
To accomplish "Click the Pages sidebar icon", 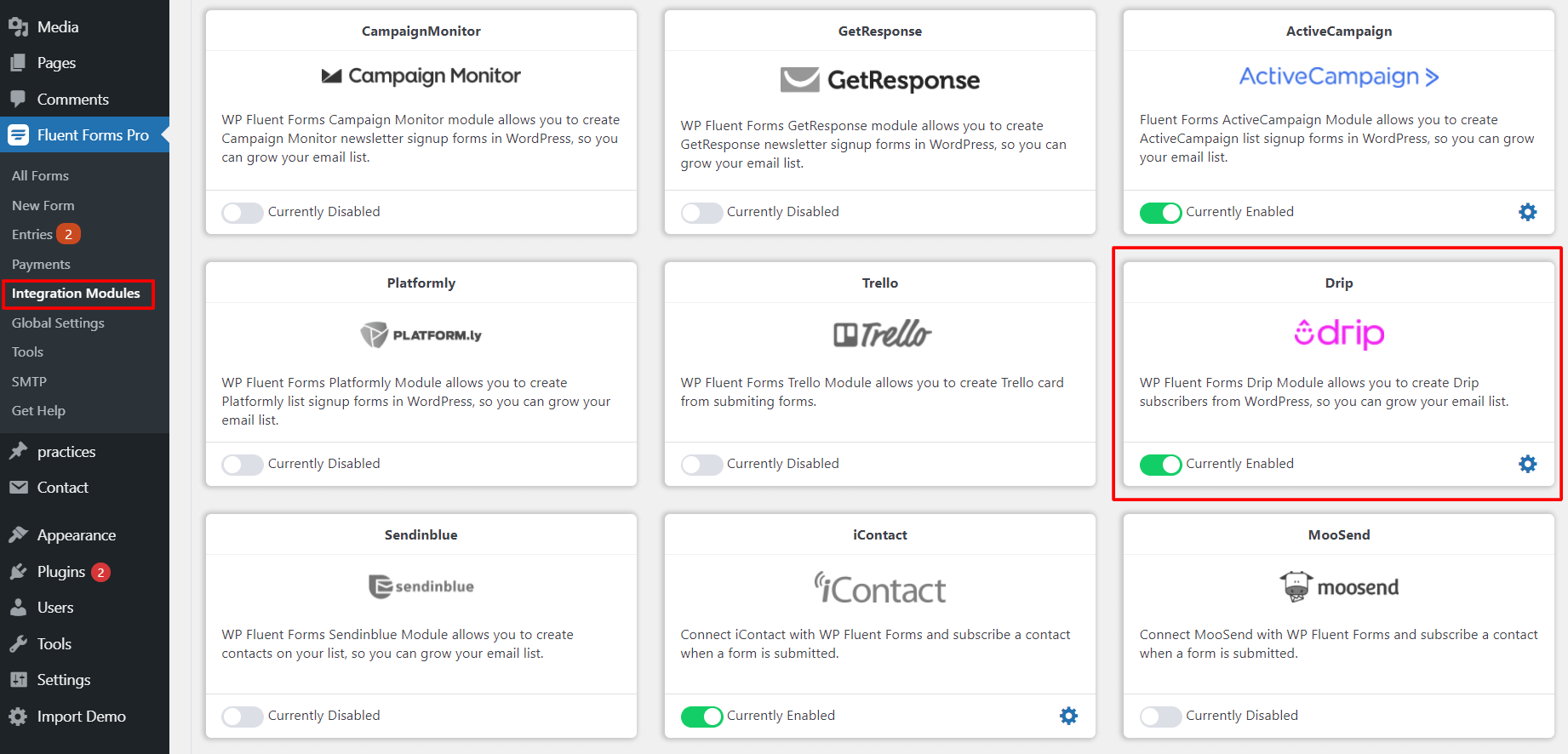I will 18,63.
